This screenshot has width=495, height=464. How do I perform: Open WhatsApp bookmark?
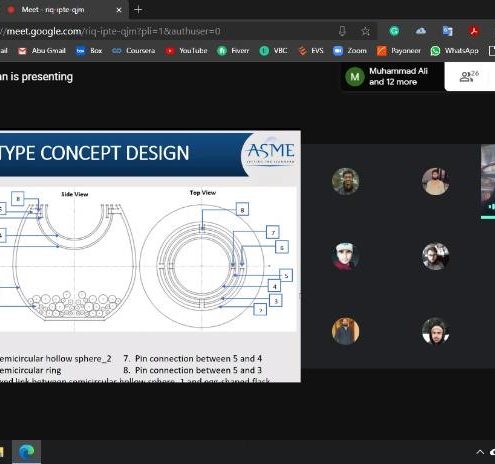pos(454,51)
